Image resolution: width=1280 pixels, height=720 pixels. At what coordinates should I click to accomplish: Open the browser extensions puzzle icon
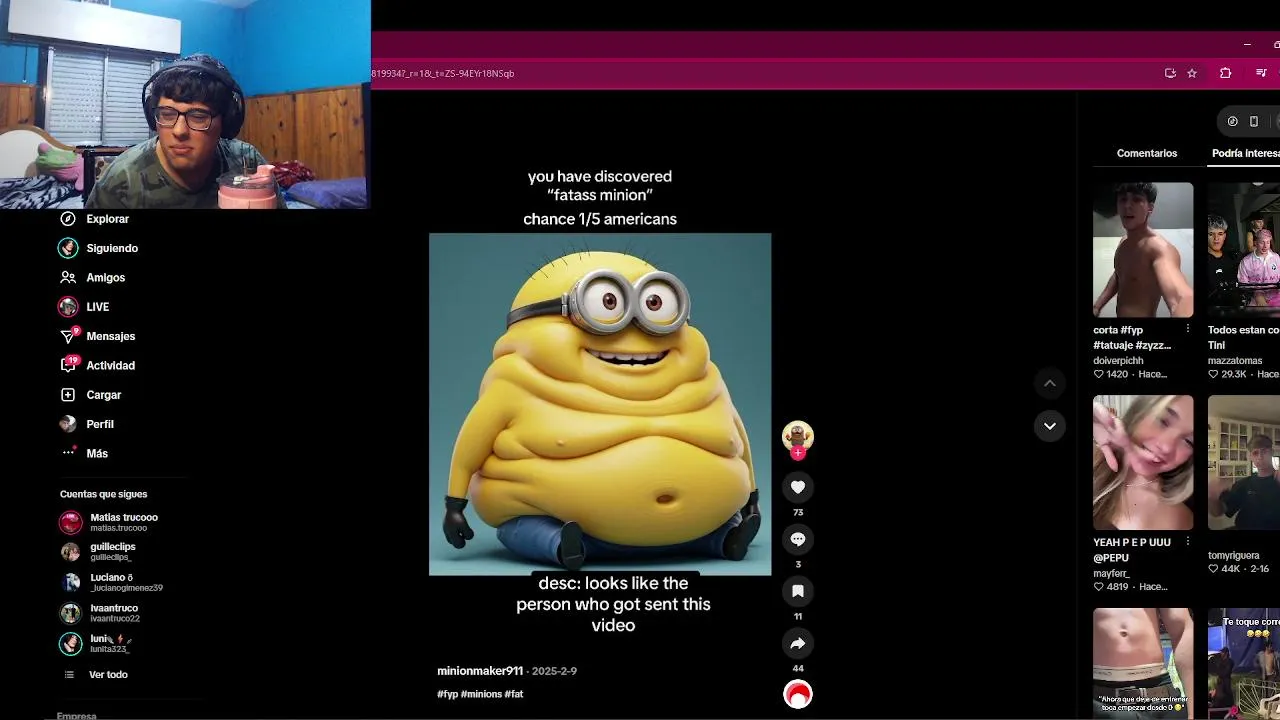(x=1225, y=73)
